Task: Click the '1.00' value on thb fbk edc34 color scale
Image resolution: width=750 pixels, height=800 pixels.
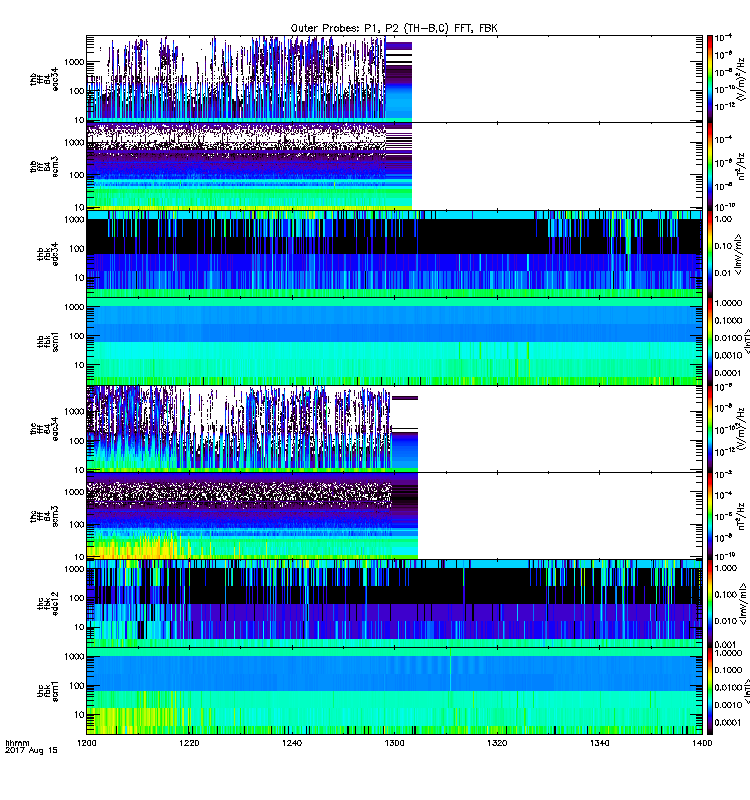Action: (723, 219)
